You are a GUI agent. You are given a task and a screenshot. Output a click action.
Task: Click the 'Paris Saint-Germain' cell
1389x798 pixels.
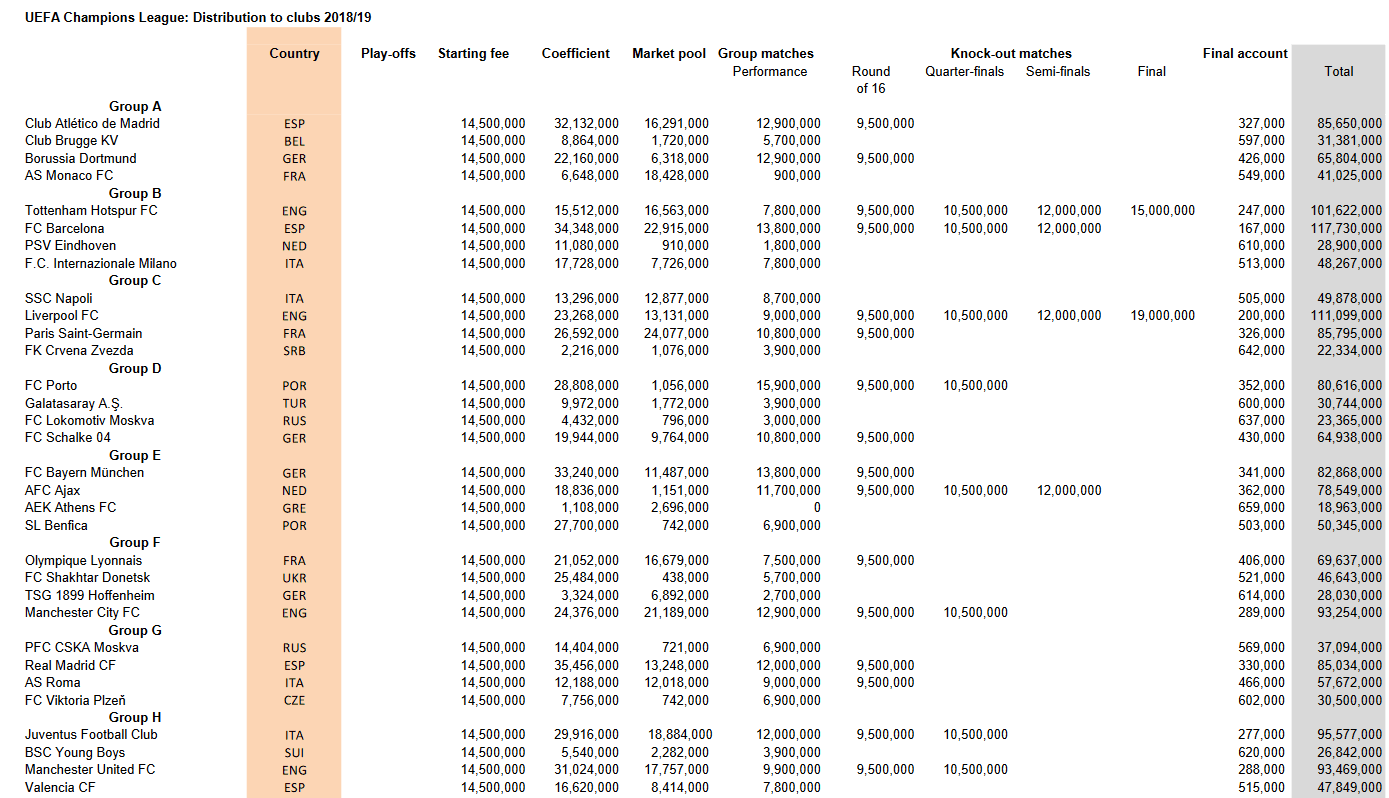point(84,333)
